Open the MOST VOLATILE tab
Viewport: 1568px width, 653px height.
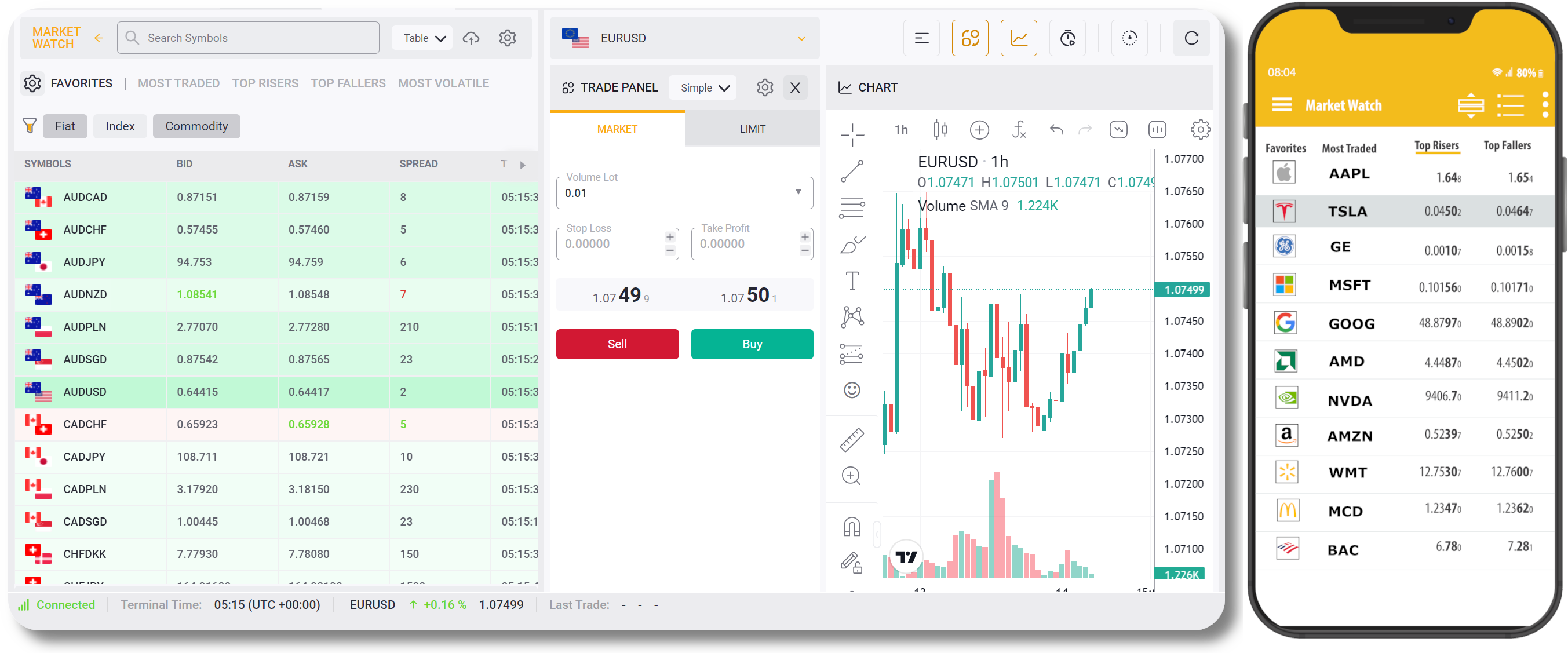click(443, 83)
